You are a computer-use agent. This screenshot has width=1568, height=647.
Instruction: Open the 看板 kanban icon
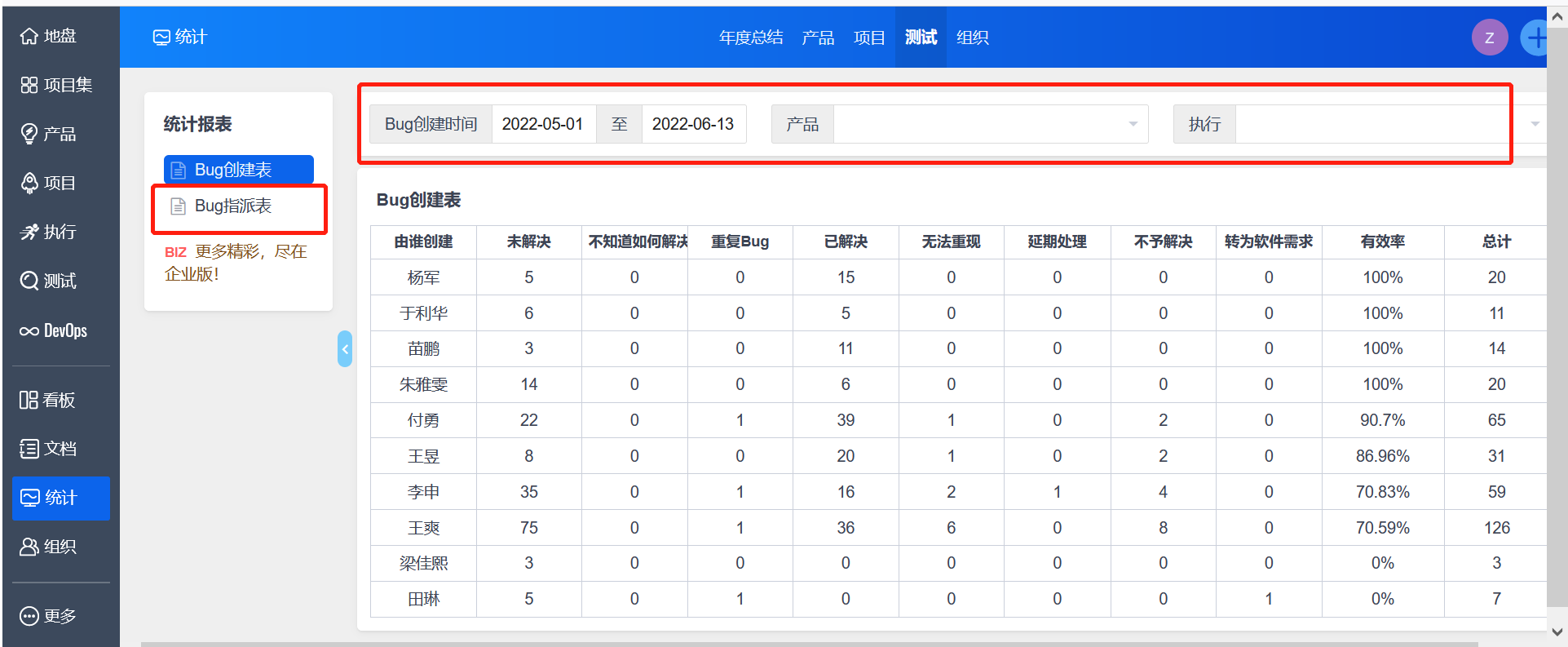(x=29, y=400)
